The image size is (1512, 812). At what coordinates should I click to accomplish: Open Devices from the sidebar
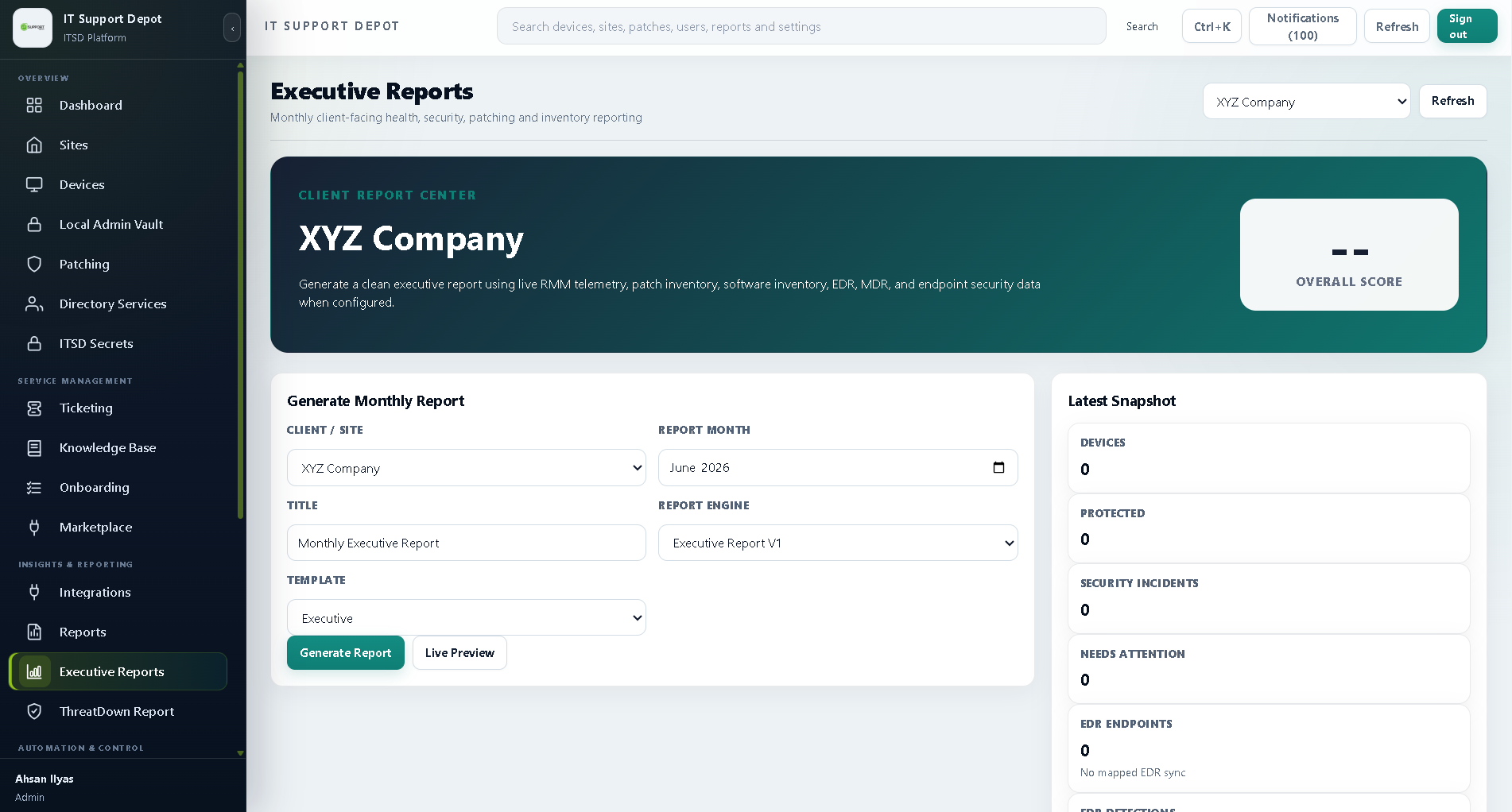[118, 184]
